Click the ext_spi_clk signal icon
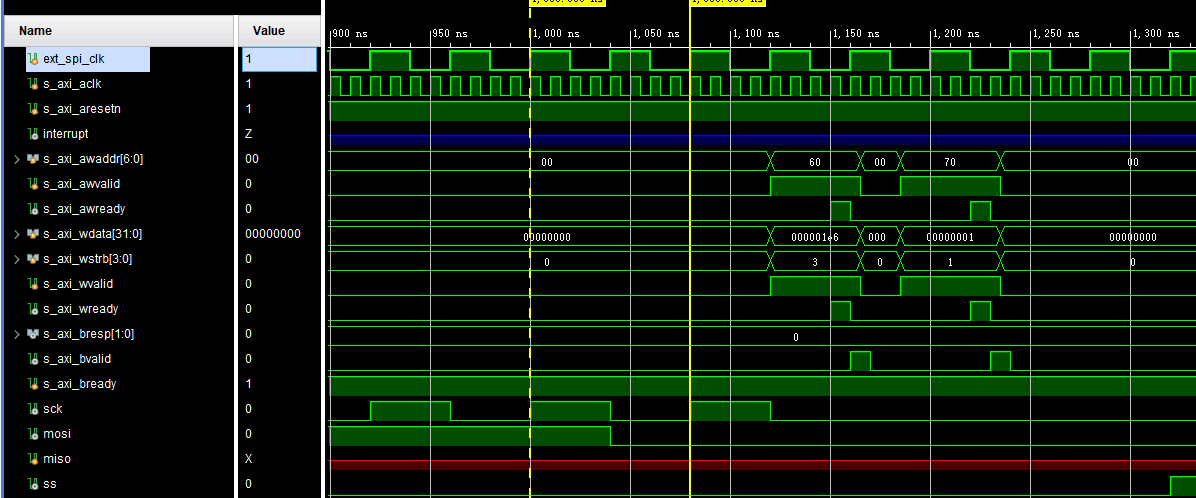1196x498 pixels. pyautogui.click(x=33, y=59)
